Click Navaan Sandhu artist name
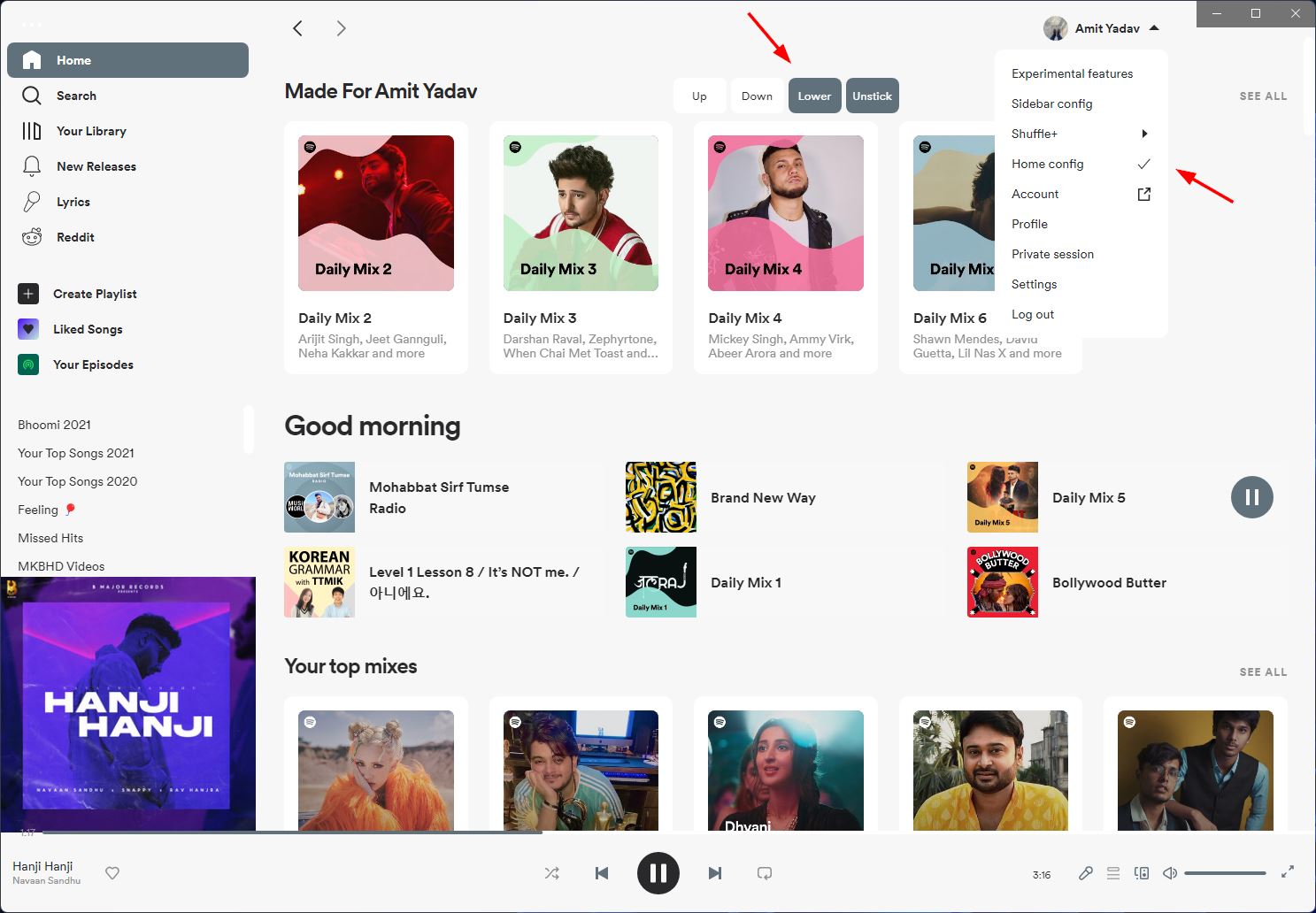Image resolution: width=1316 pixels, height=913 pixels. click(46, 880)
